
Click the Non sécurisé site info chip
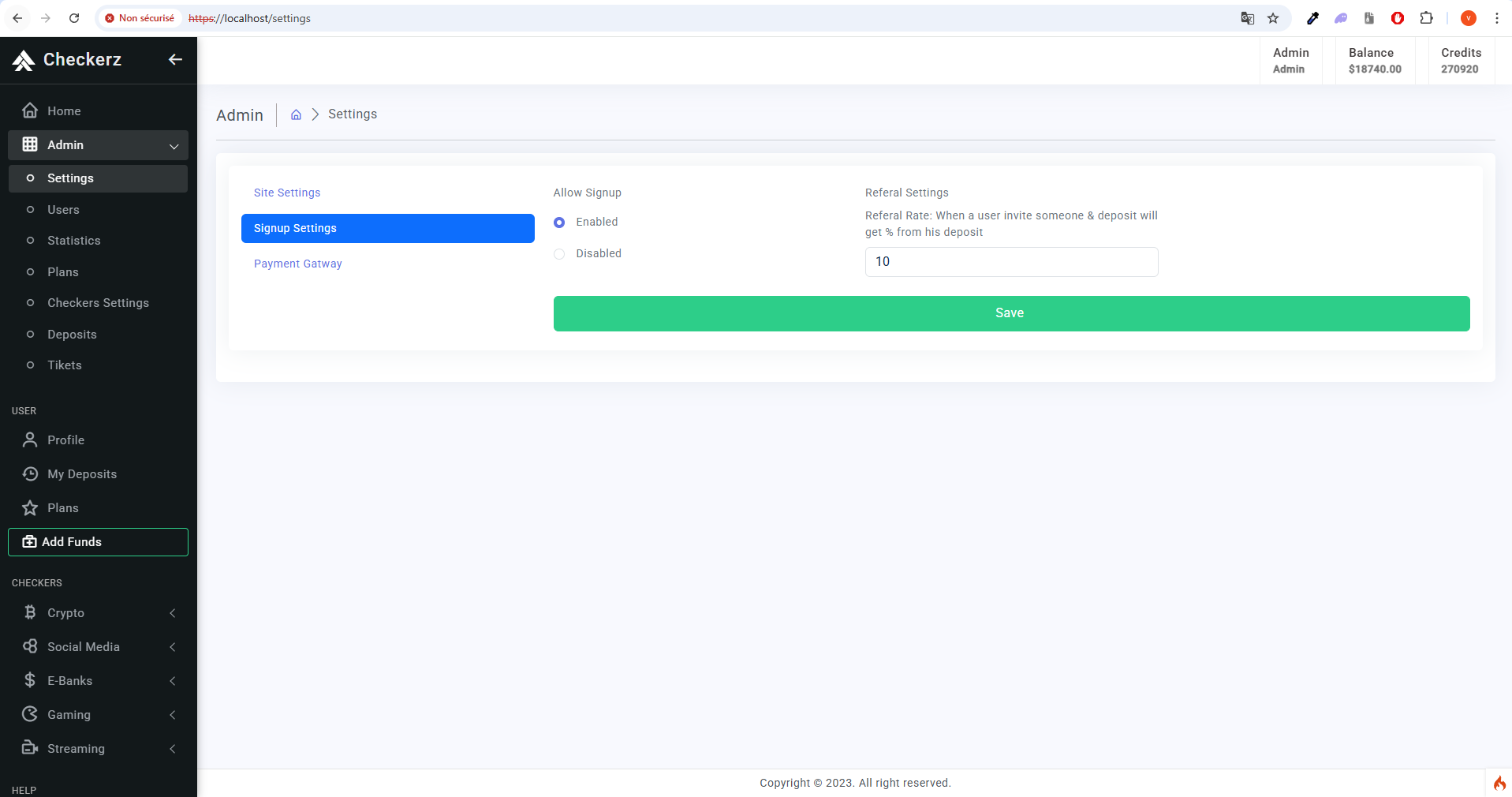coord(140,18)
